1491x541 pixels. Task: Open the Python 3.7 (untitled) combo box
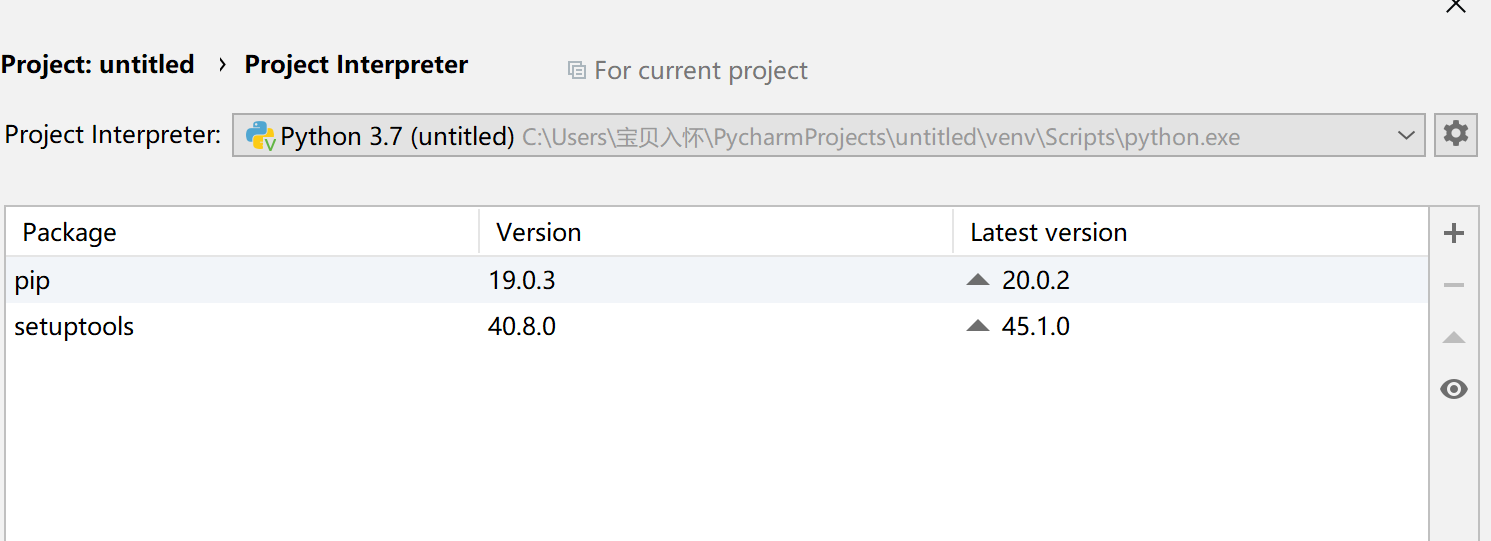(829, 135)
